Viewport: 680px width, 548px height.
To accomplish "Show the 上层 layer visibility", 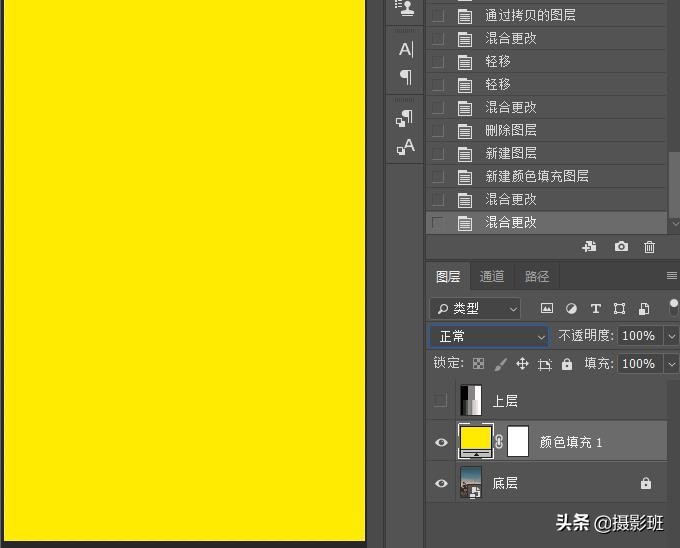I will click(440, 400).
